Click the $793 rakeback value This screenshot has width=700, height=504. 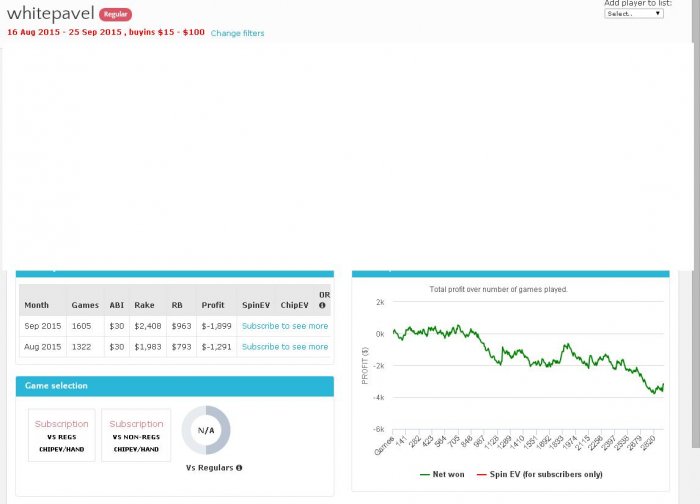(x=181, y=347)
